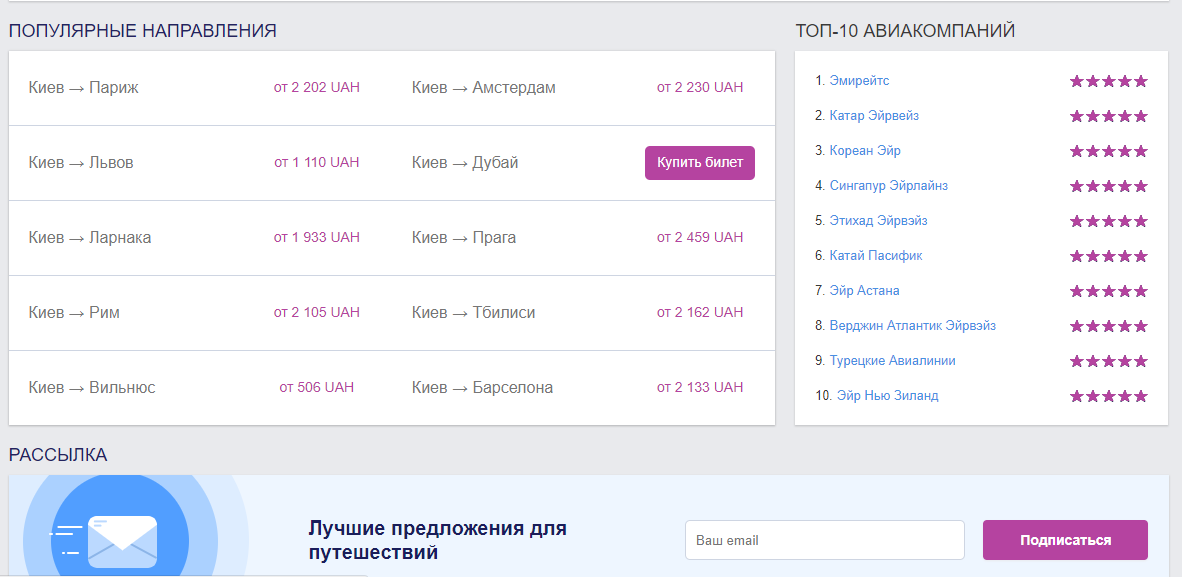Open the Эйр Астана airline link

pyautogui.click(x=865, y=290)
